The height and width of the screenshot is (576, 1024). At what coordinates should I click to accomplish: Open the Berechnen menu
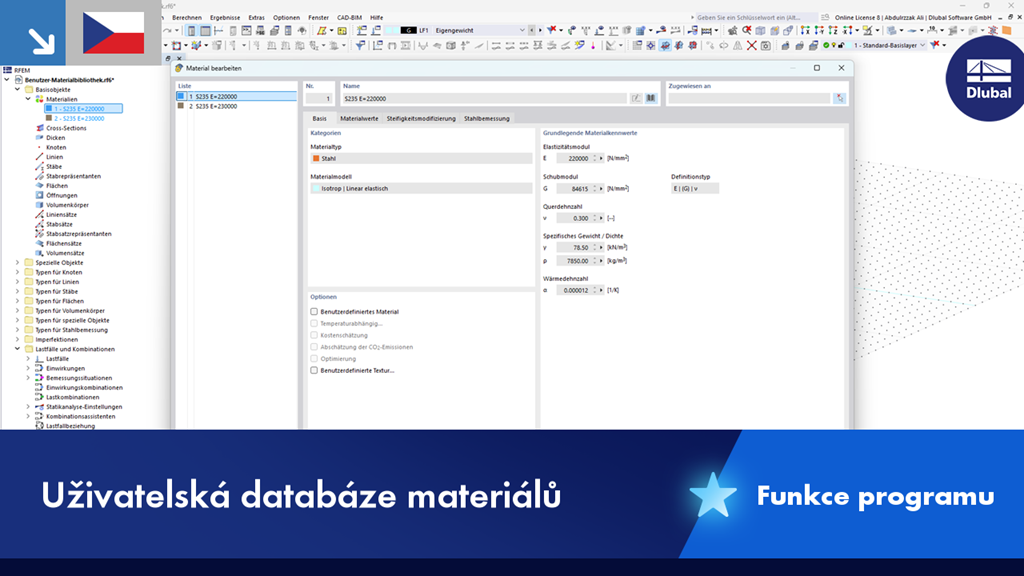[x=187, y=18]
